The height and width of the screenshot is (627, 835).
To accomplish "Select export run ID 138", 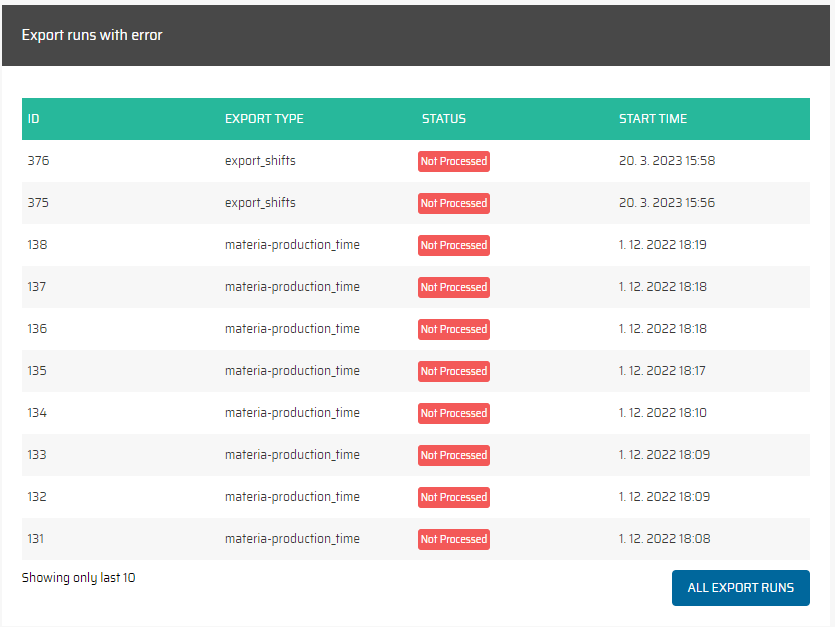I will (x=38, y=245).
